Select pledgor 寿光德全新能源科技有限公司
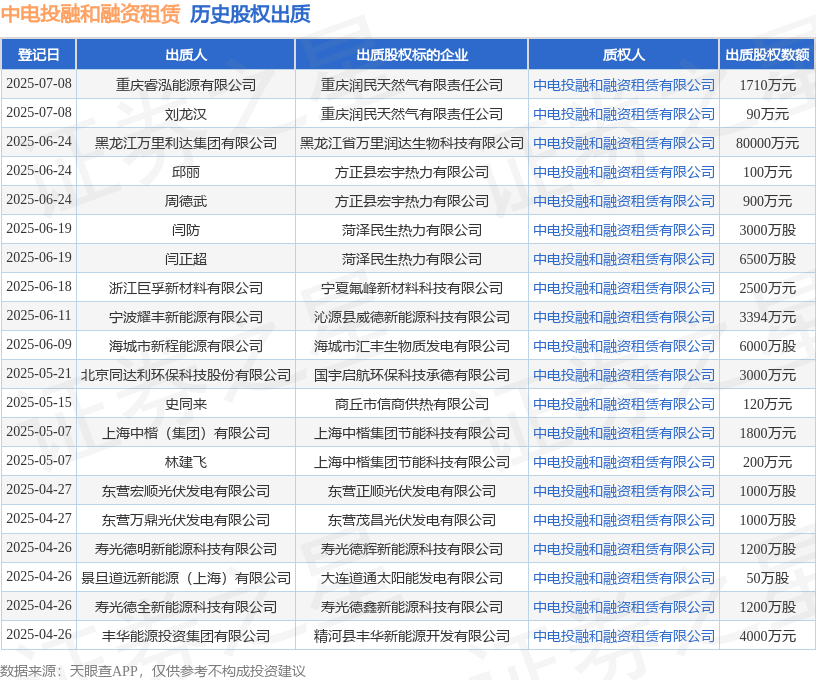Image resolution: width=816 pixels, height=680 pixels. [186, 607]
